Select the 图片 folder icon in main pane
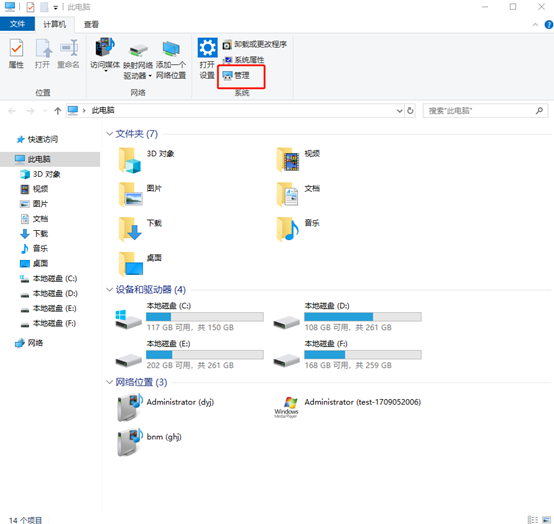The height and width of the screenshot is (524, 554). coord(130,195)
